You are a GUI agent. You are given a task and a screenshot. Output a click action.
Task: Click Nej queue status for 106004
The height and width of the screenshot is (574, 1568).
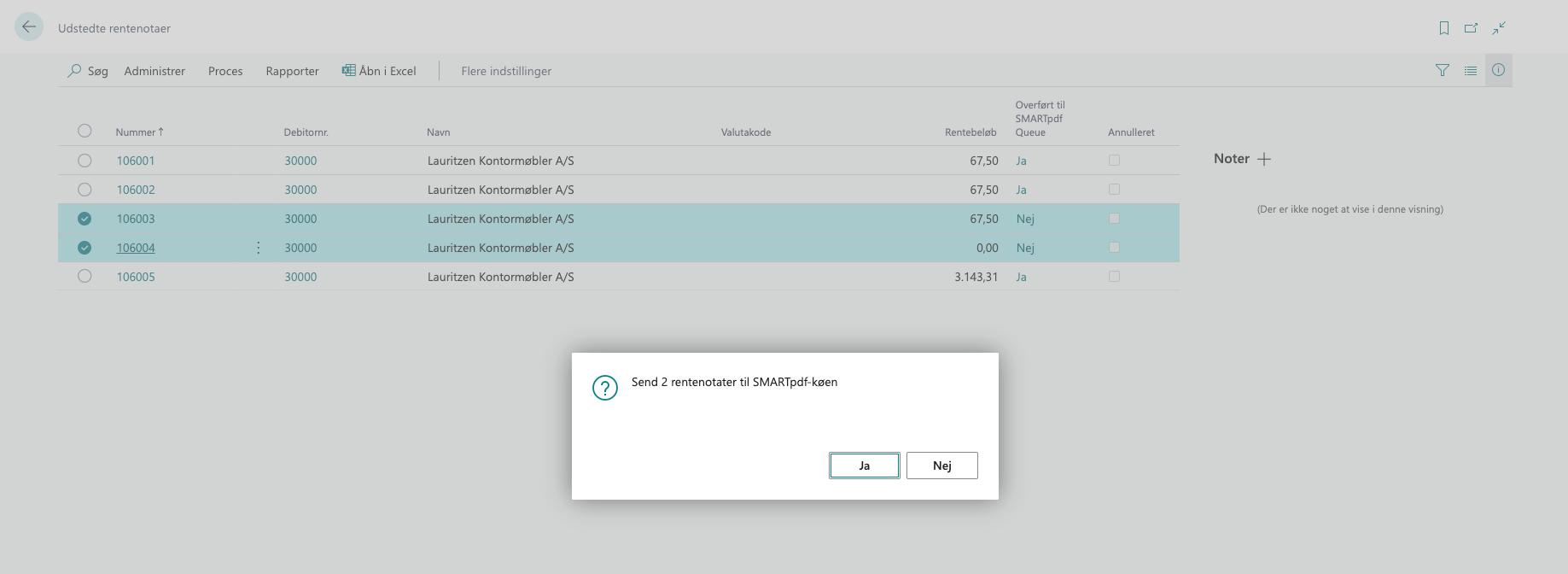[x=1025, y=248]
